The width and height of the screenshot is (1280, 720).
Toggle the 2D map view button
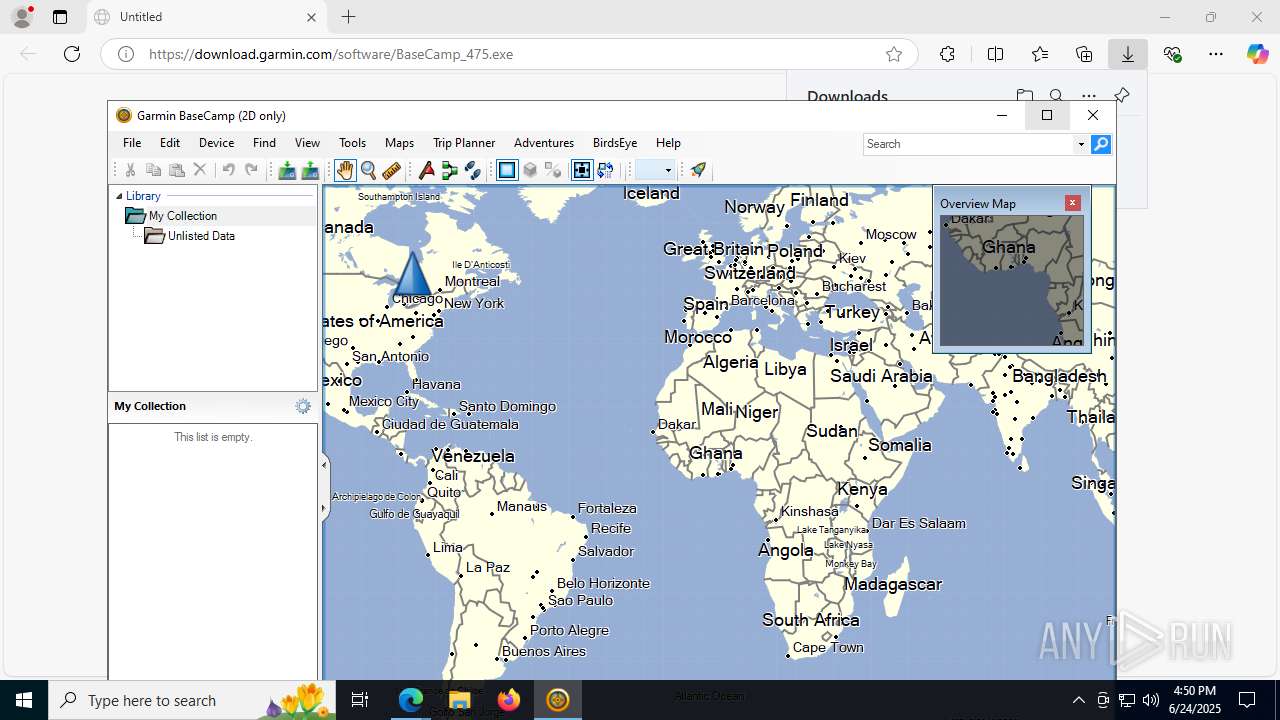[507, 170]
